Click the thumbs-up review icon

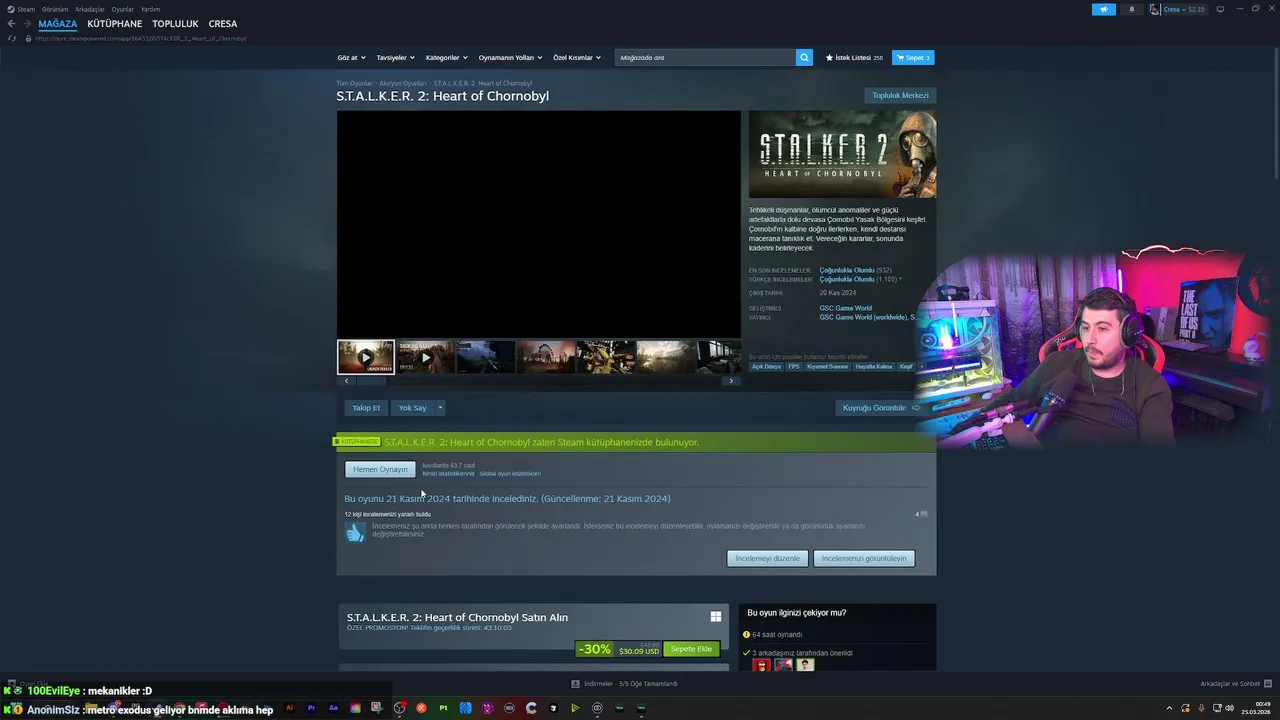pyautogui.click(x=355, y=532)
